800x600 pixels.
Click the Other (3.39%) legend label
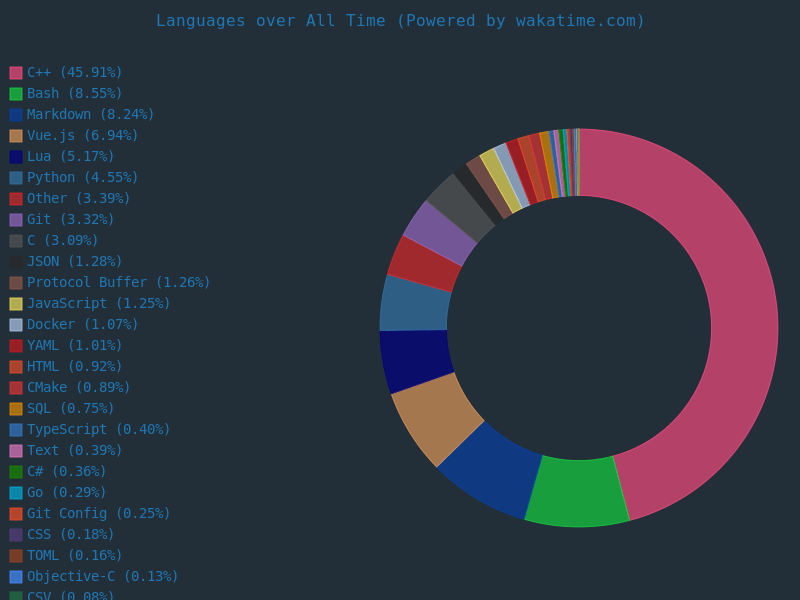click(78, 199)
